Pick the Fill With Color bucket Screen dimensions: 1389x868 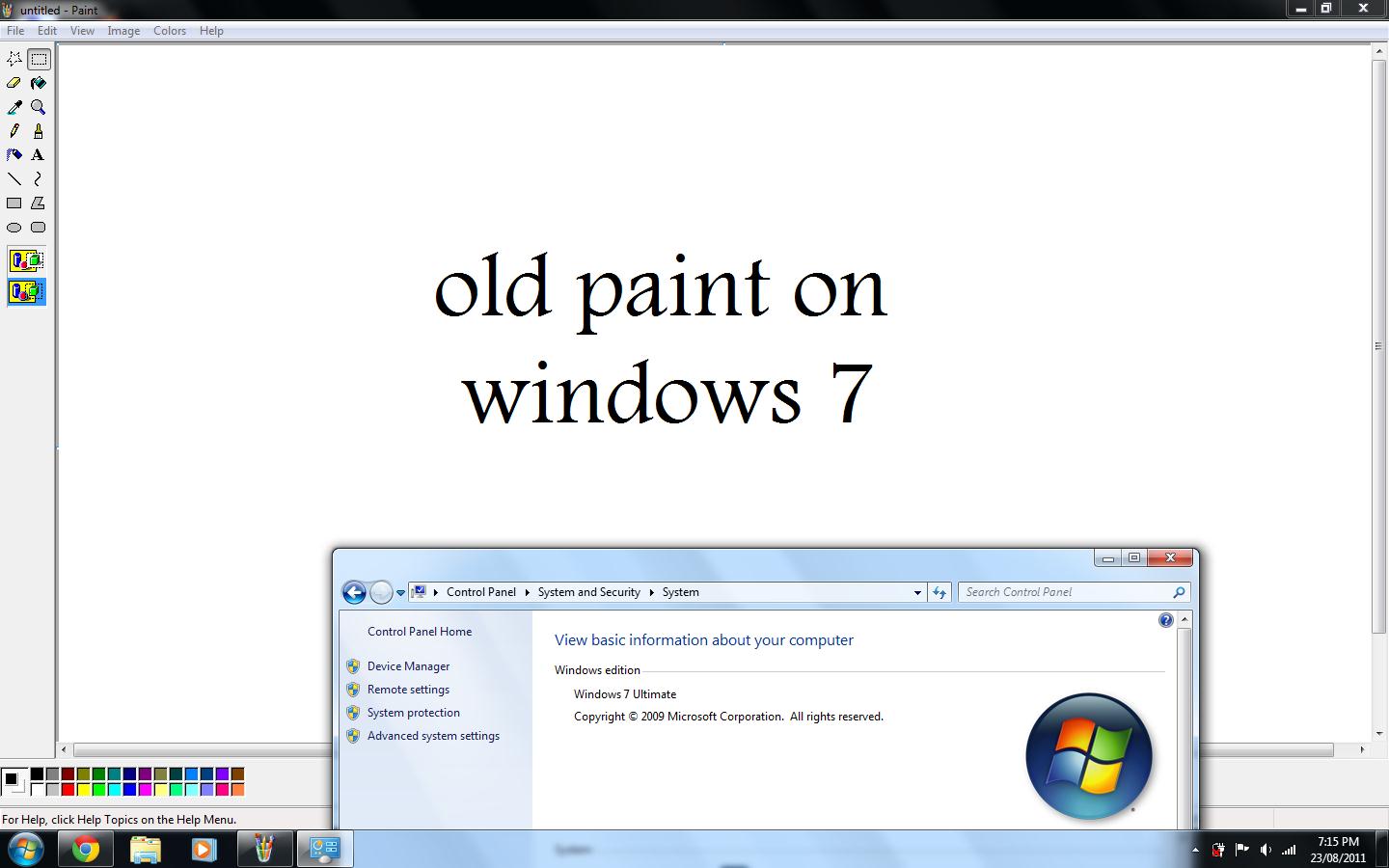coord(38,83)
